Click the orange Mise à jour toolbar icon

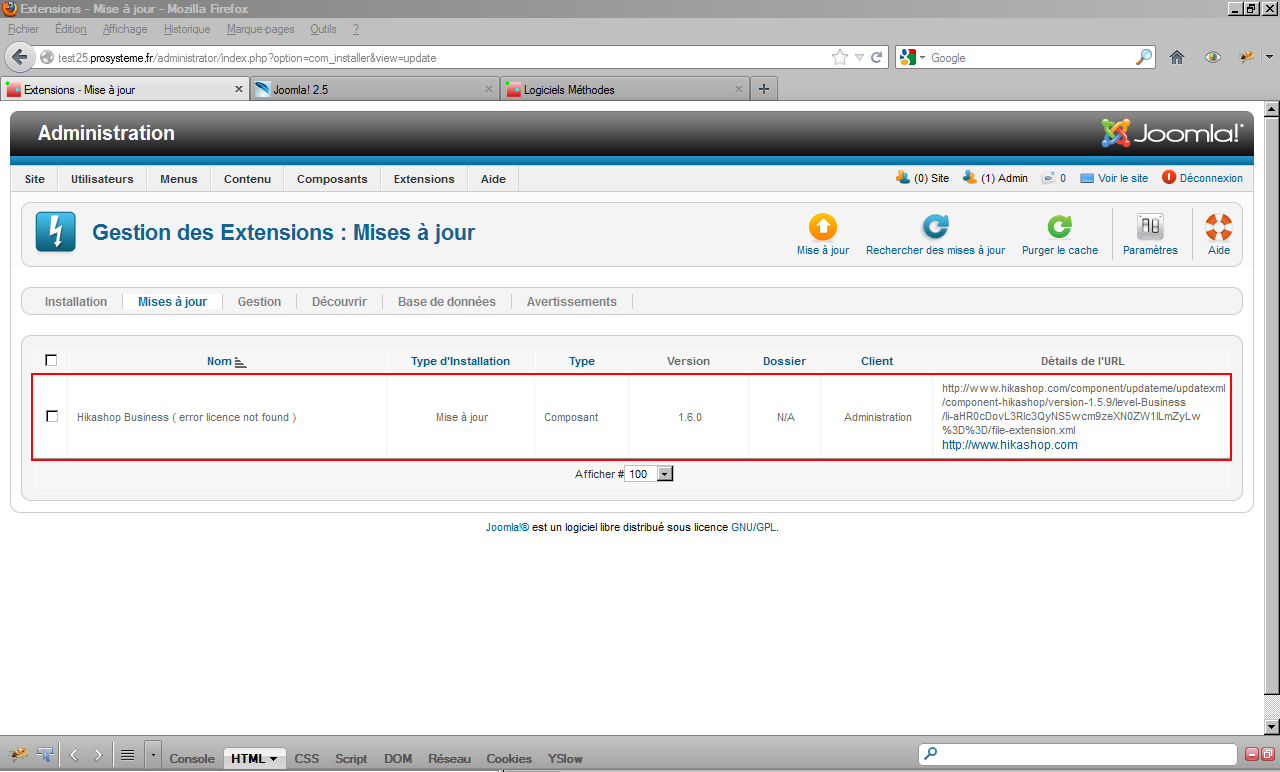[x=822, y=227]
